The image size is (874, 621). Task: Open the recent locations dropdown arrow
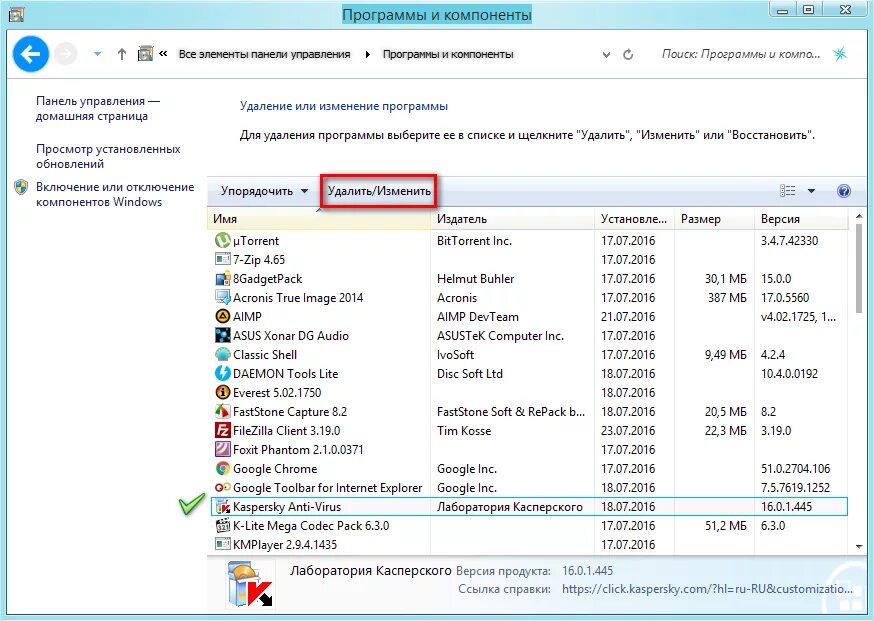coord(98,54)
